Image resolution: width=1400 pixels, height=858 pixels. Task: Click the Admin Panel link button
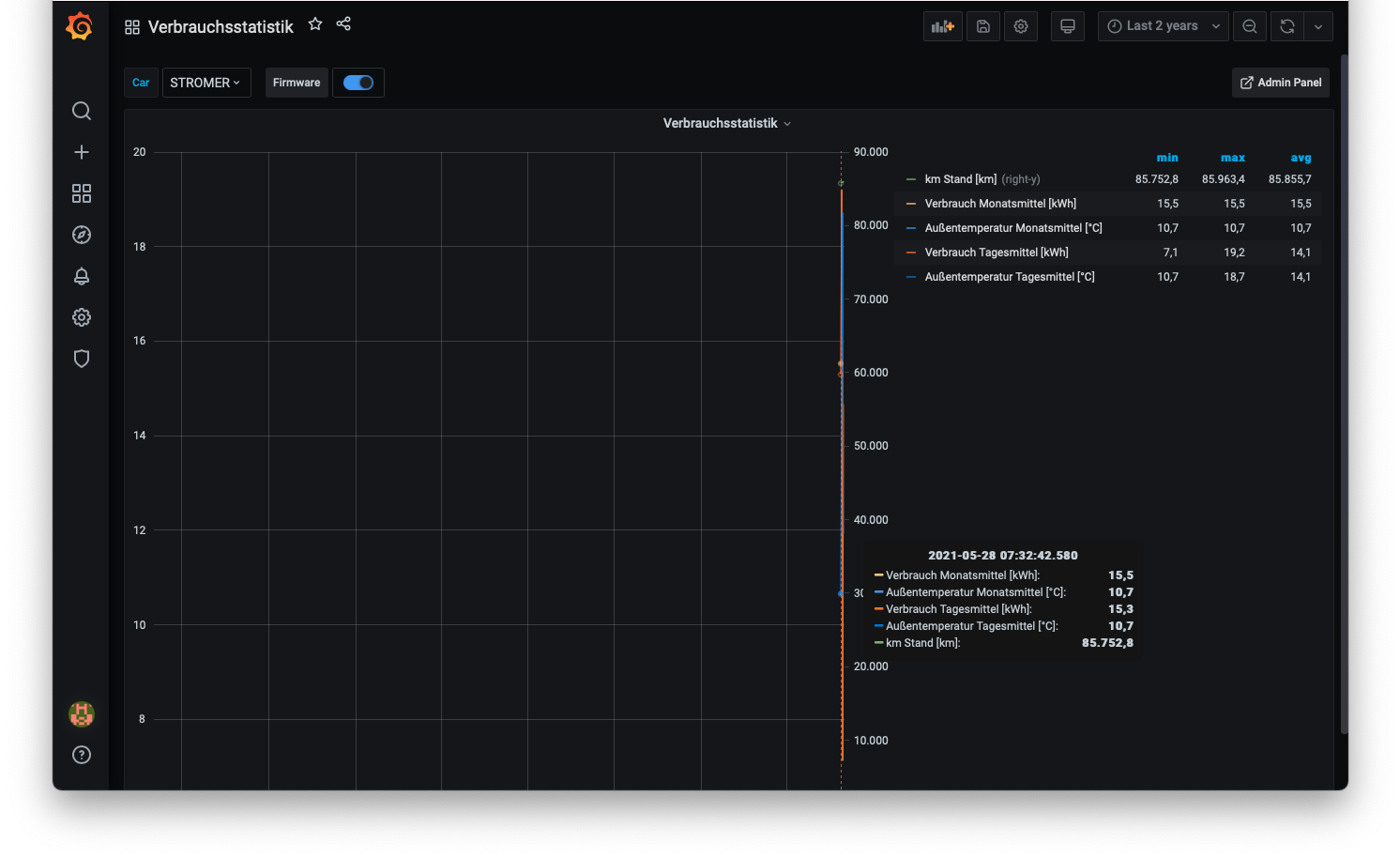tap(1281, 83)
